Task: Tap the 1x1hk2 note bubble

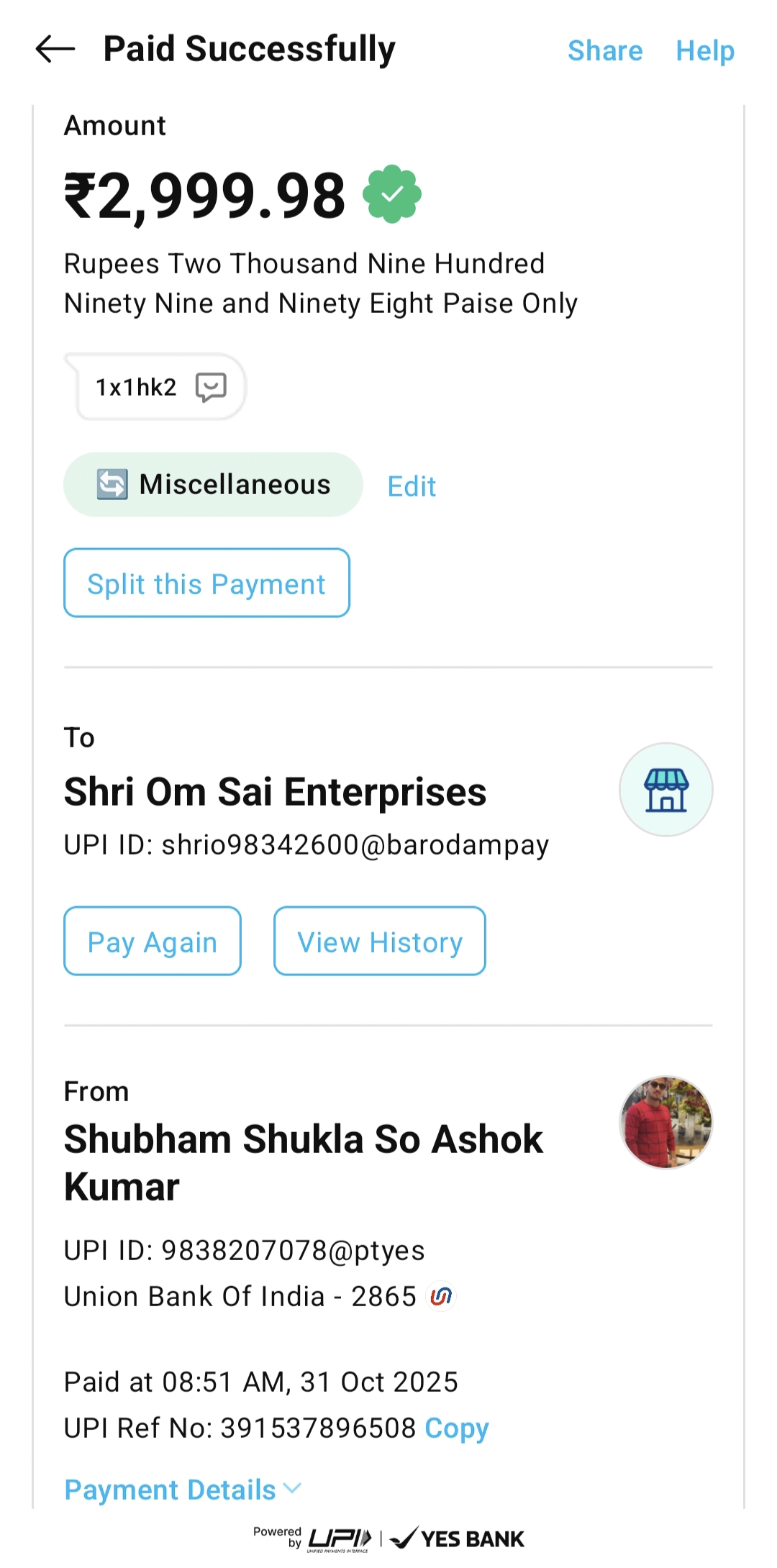Action: pyautogui.click(x=137, y=387)
